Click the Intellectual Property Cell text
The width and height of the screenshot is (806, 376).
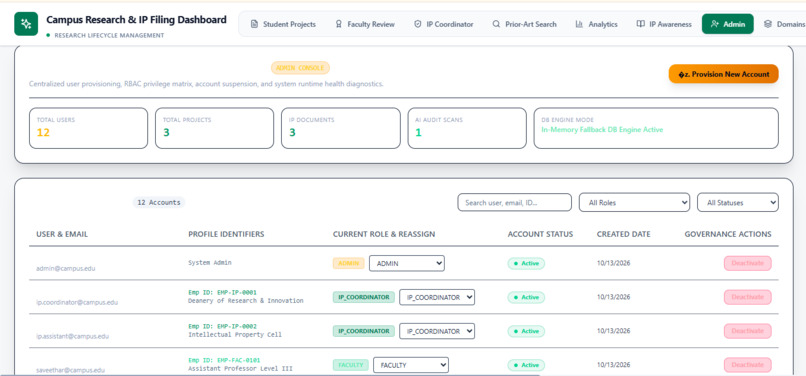click(x=234, y=334)
